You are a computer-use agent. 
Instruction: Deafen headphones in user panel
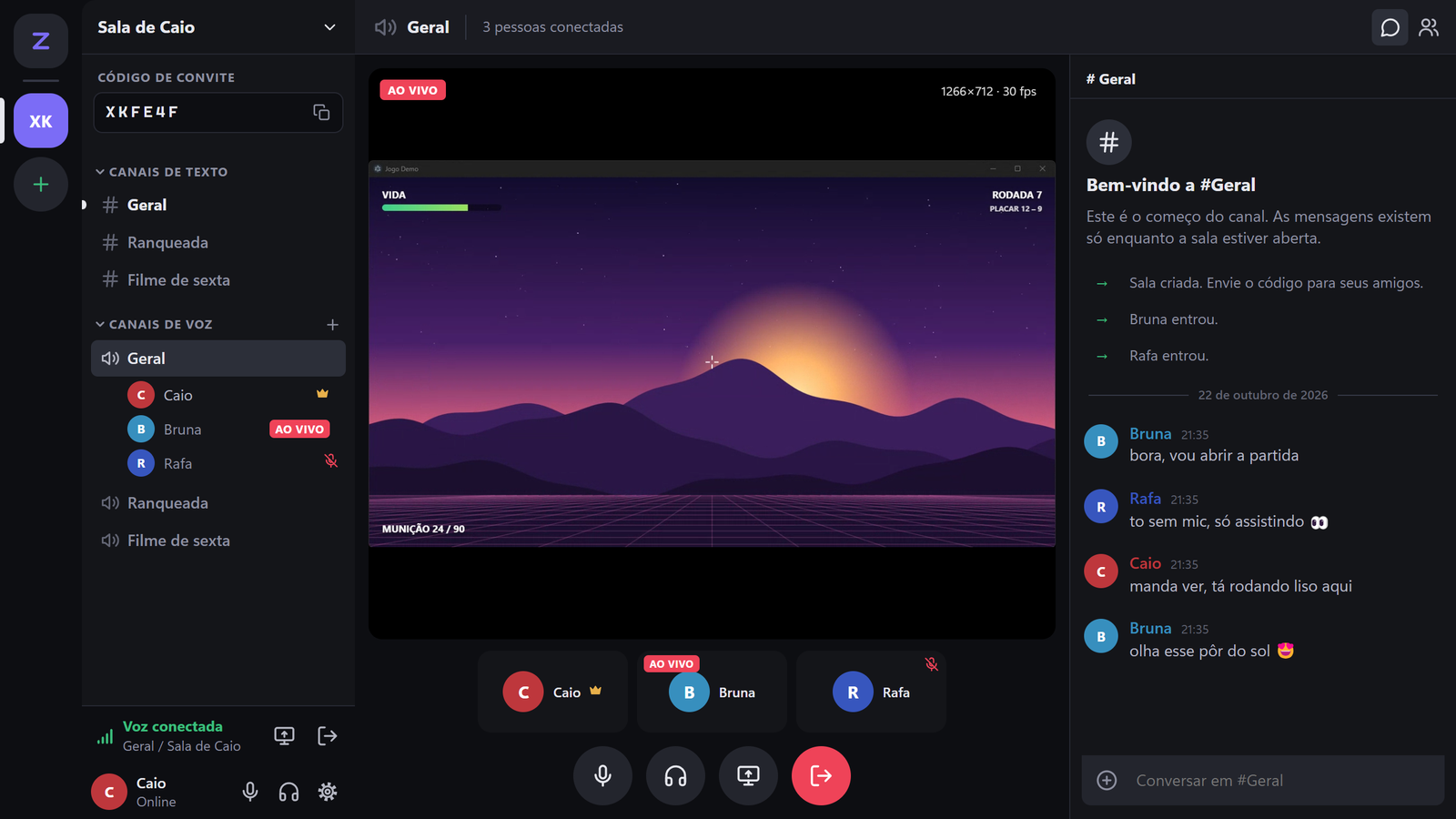tap(288, 792)
